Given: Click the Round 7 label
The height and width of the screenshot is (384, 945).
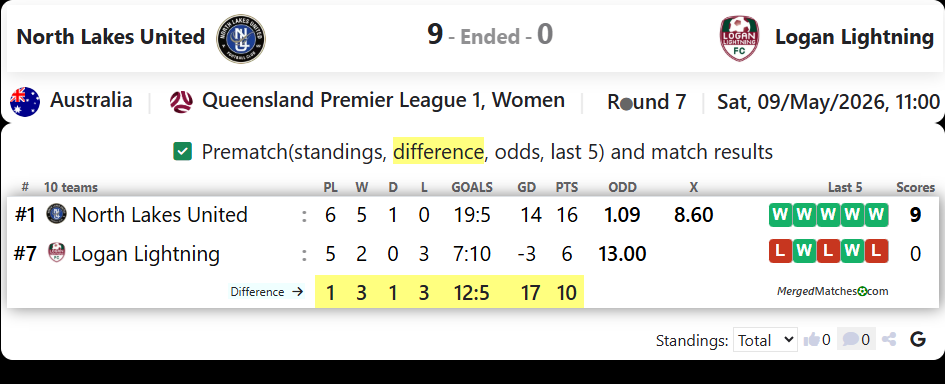Looking at the screenshot, I should click(647, 101).
